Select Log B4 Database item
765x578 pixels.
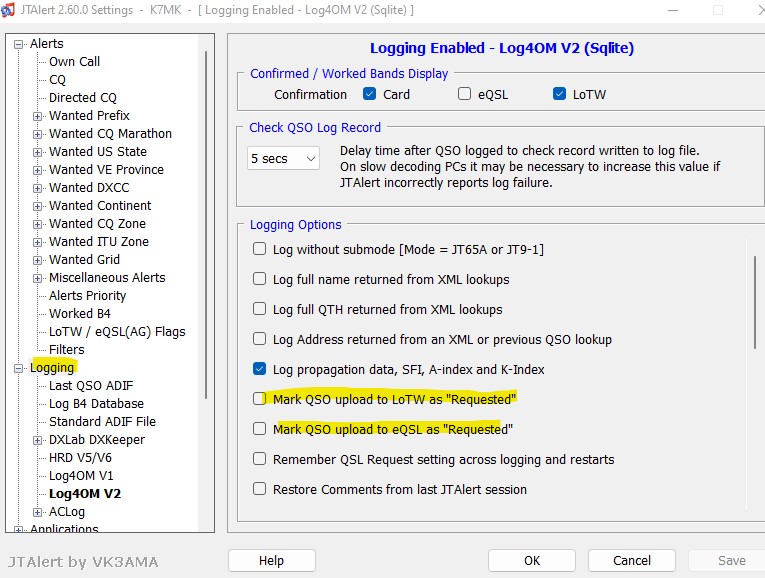pos(96,404)
